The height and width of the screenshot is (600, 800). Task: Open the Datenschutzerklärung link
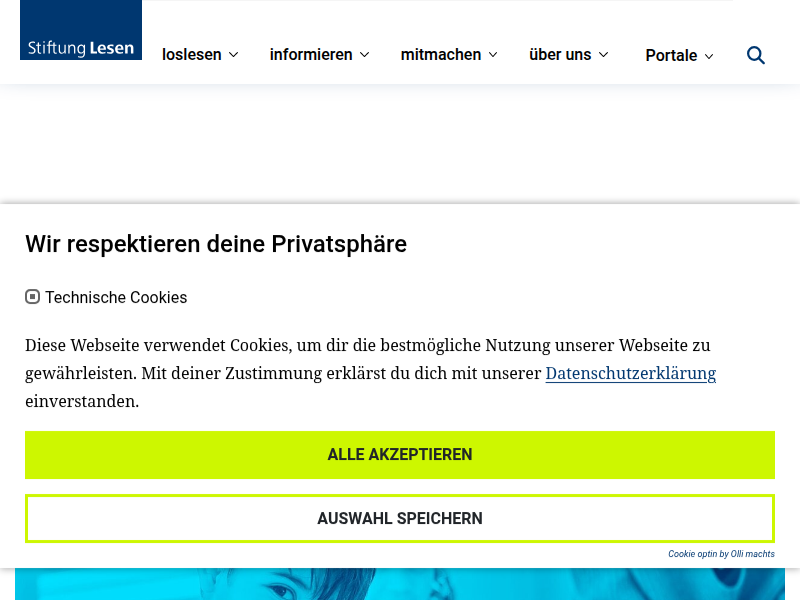point(630,373)
